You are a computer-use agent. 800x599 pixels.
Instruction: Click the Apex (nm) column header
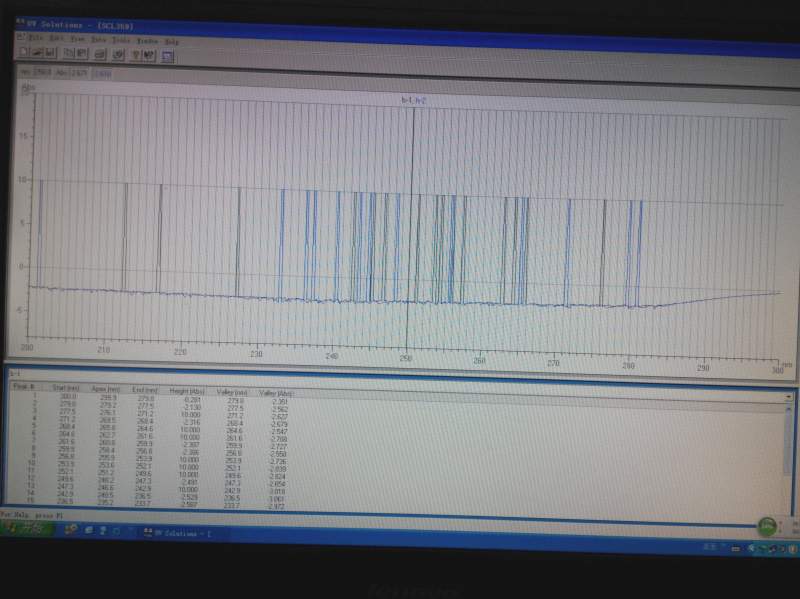click(x=106, y=389)
